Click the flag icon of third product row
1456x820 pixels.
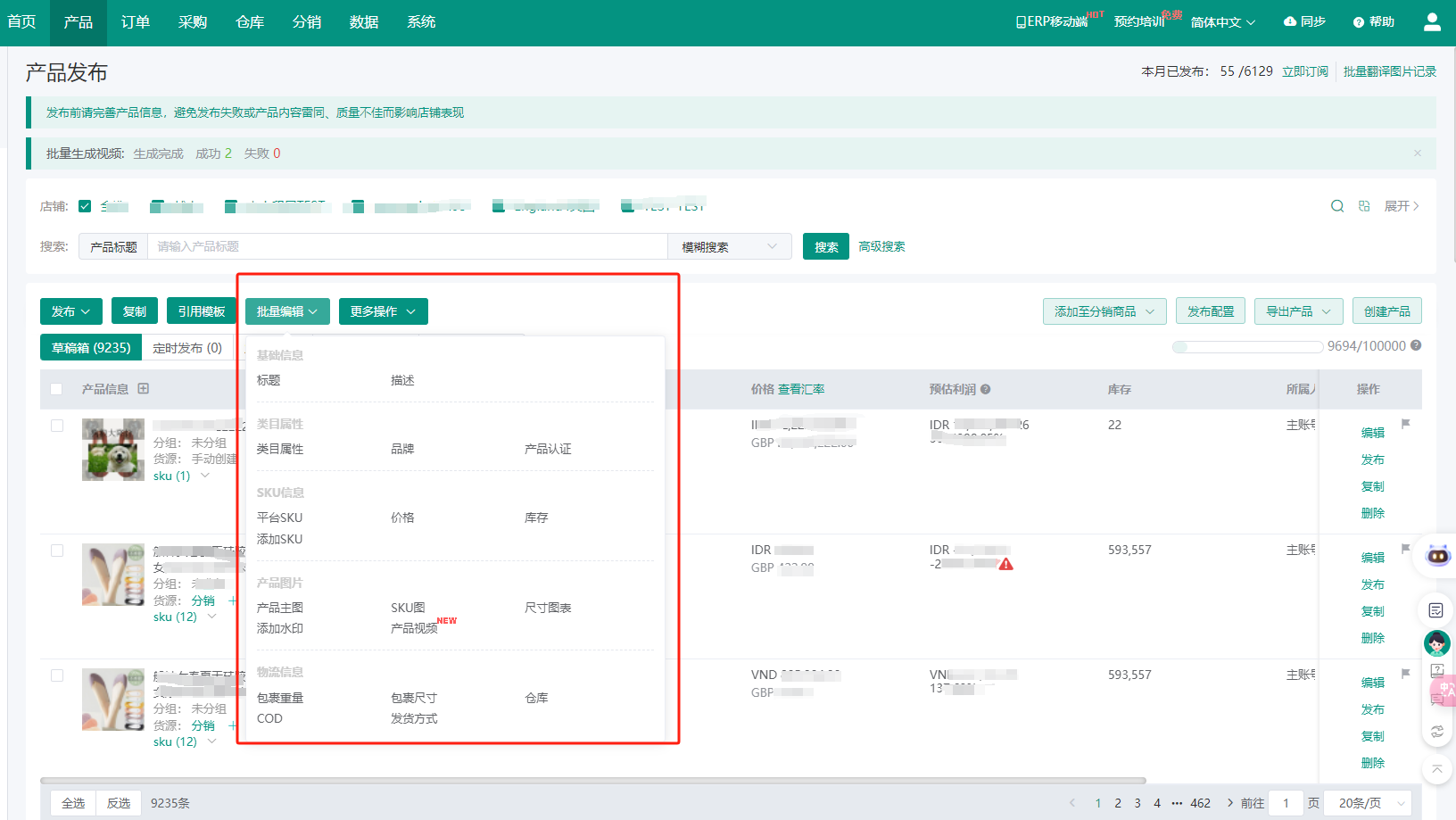[1405, 674]
